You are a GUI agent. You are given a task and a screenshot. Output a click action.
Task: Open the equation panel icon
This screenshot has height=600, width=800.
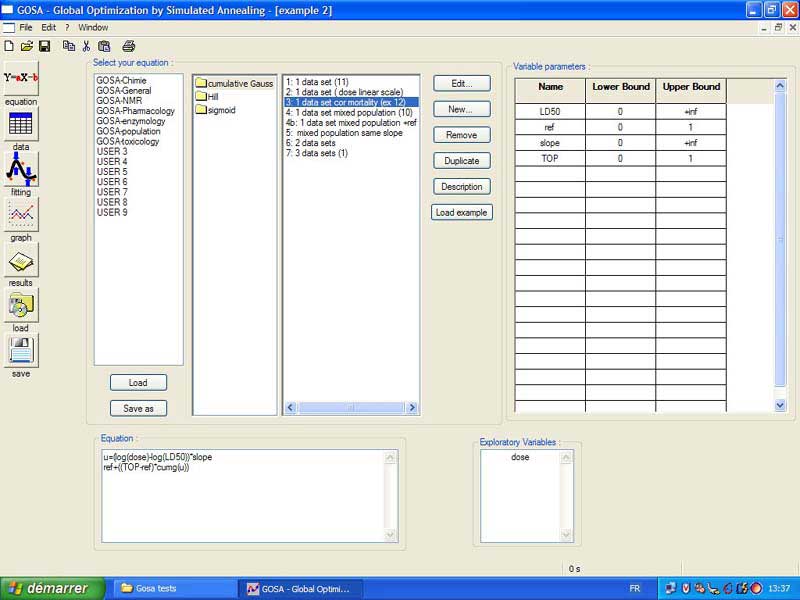click(21, 78)
